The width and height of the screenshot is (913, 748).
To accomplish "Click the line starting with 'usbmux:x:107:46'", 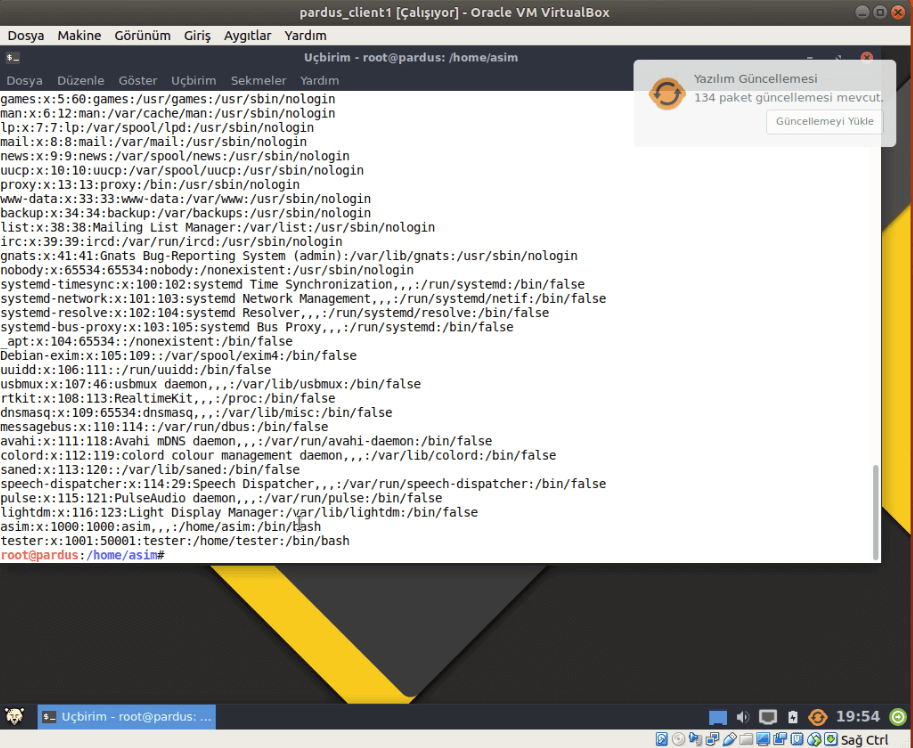I will (210, 384).
